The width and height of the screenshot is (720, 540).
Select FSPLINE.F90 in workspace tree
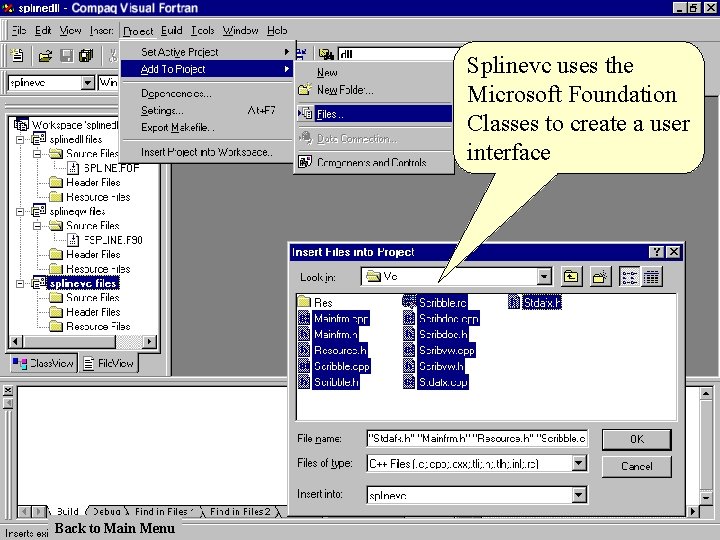click(105, 240)
